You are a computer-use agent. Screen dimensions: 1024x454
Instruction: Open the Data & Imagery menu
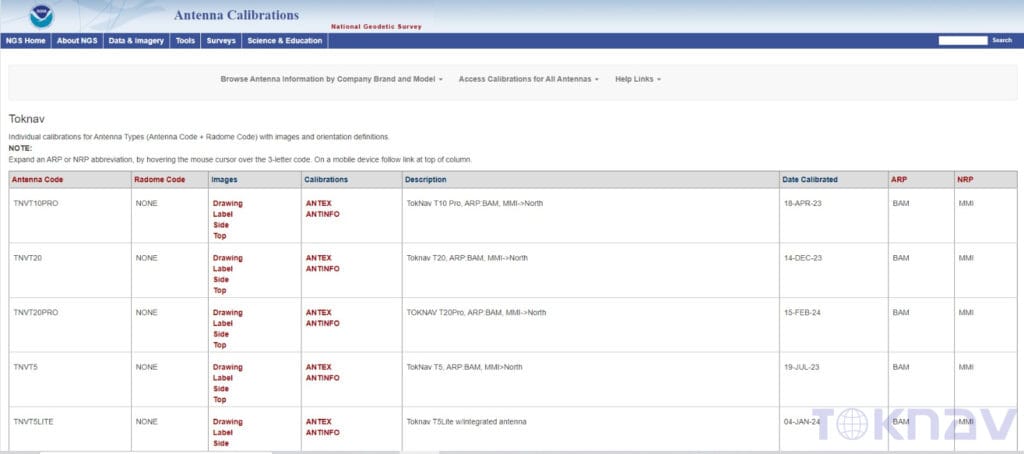click(x=136, y=41)
